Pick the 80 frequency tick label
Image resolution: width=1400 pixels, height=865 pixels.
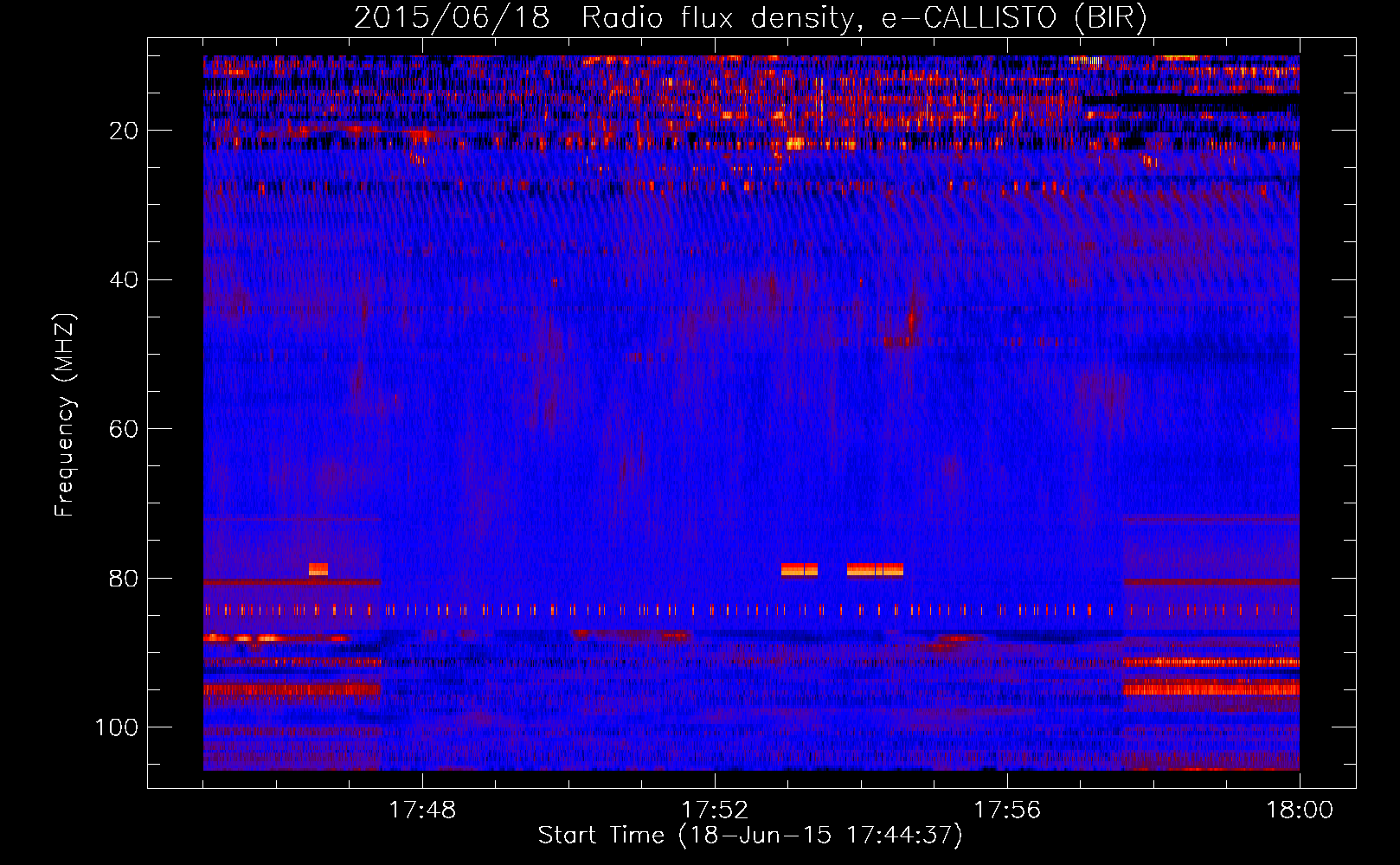124,579
